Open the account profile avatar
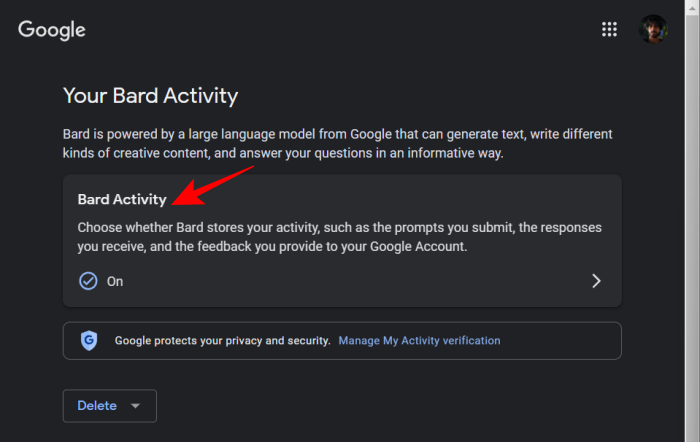700x442 pixels. (653, 29)
